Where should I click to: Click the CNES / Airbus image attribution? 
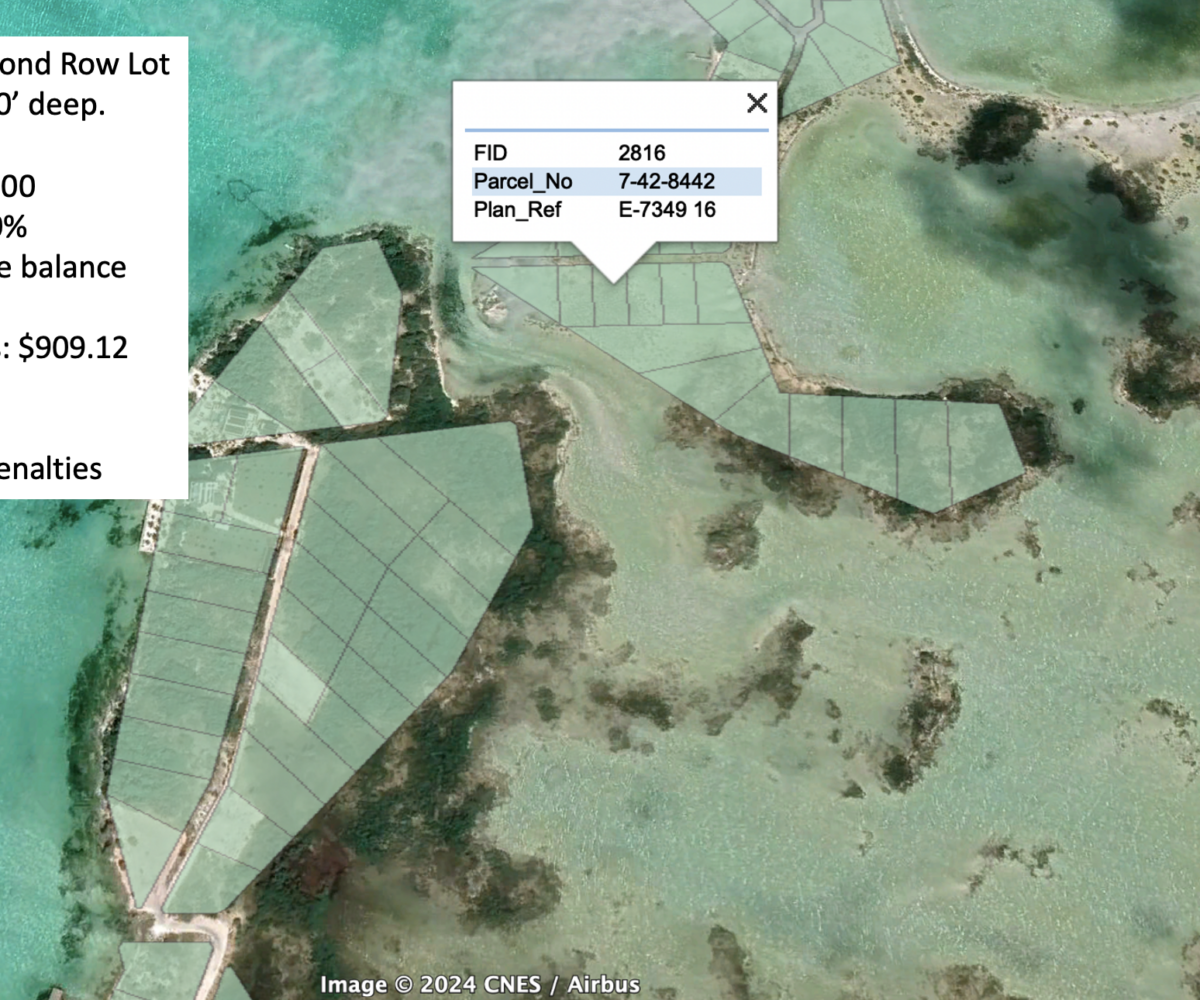click(479, 985)
